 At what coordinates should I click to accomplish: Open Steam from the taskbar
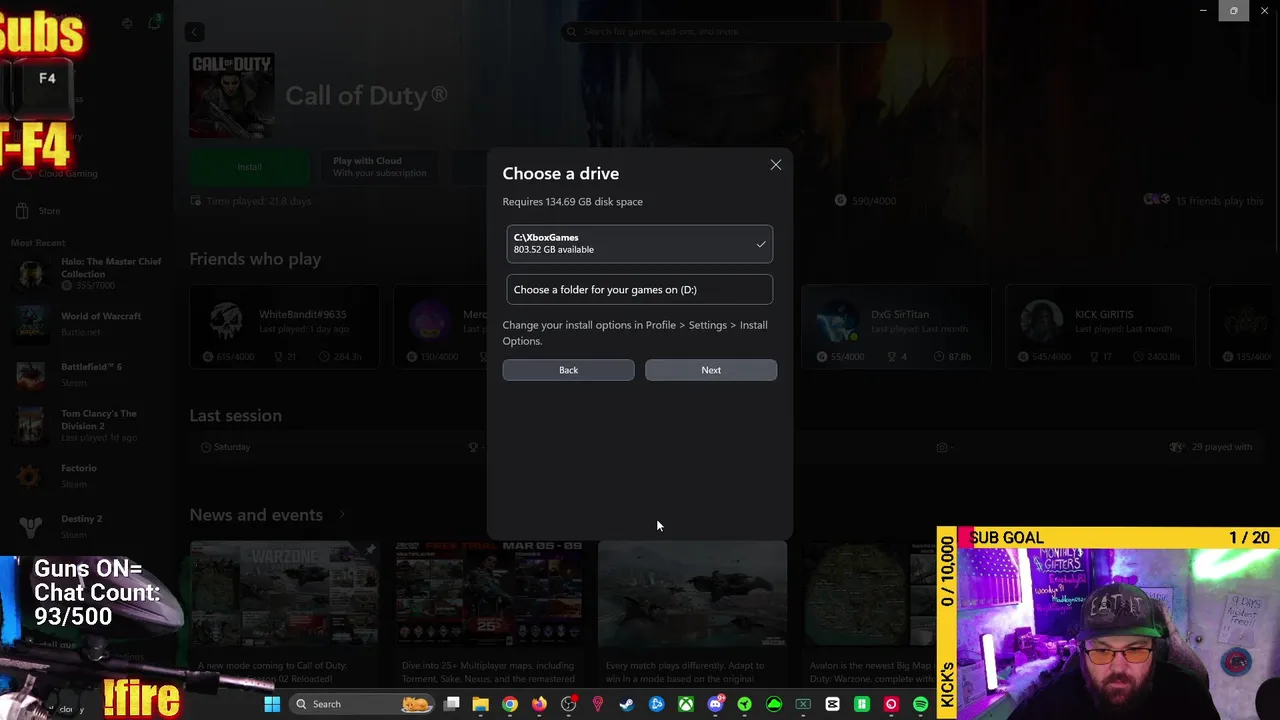pos(627,704)
